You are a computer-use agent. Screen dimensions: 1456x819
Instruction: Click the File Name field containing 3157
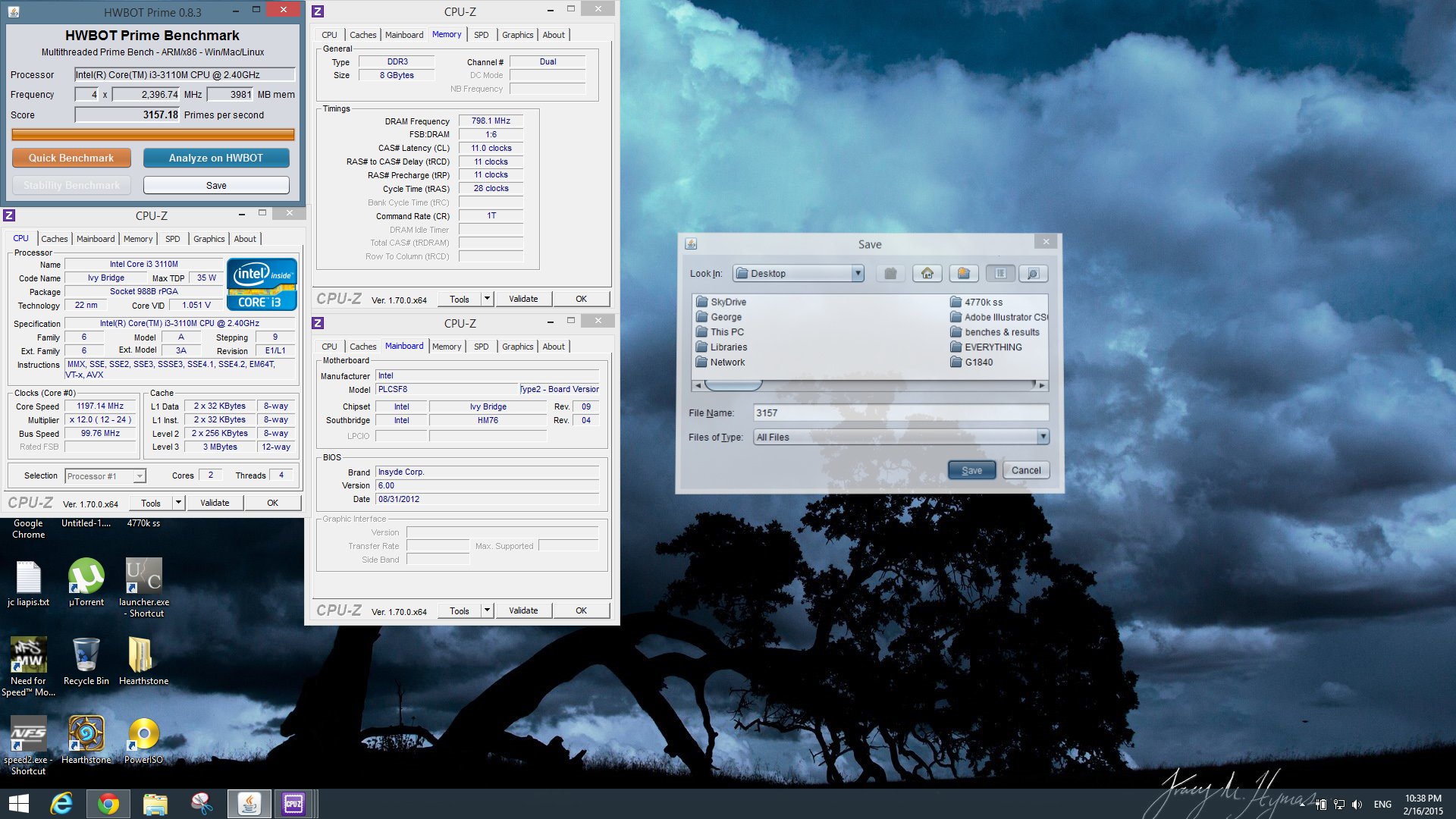901,413
